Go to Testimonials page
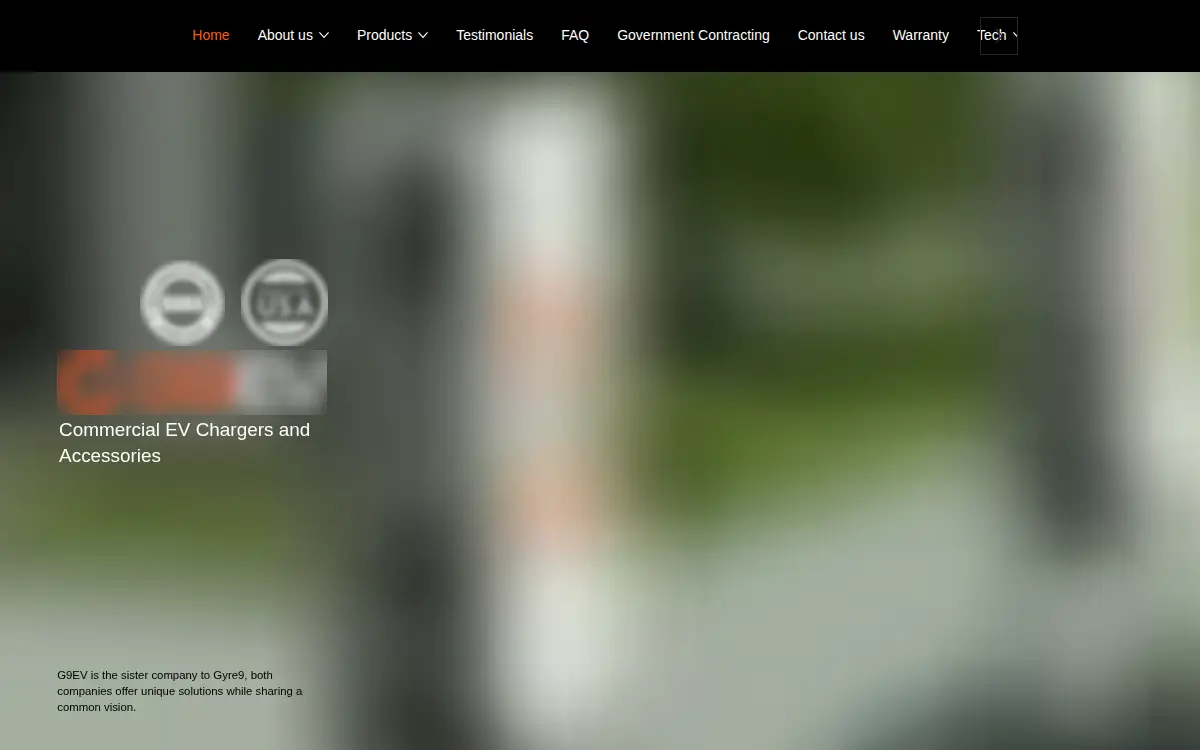 [x=494, y=35]
